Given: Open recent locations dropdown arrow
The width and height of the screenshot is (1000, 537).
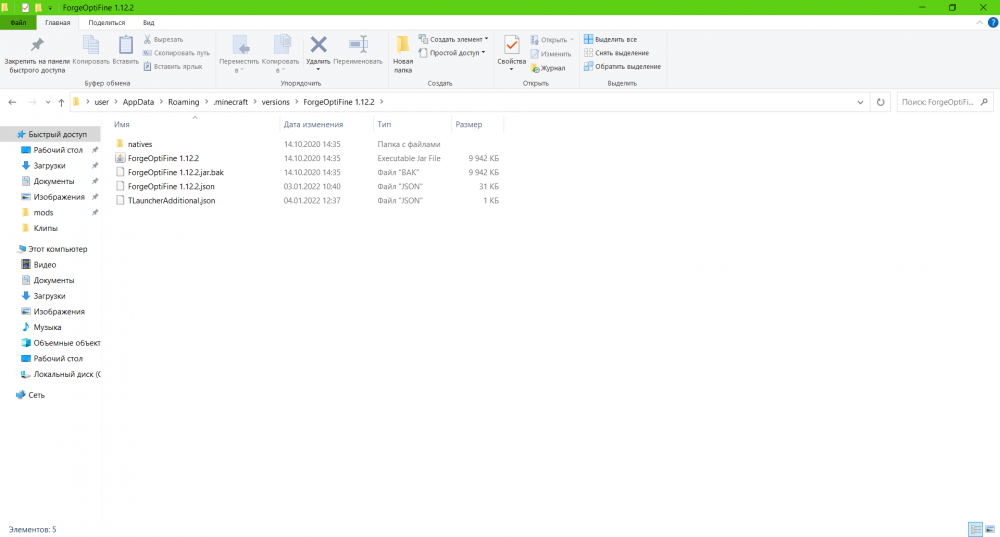Looking at the screenshot, I should tap(48, 102).
